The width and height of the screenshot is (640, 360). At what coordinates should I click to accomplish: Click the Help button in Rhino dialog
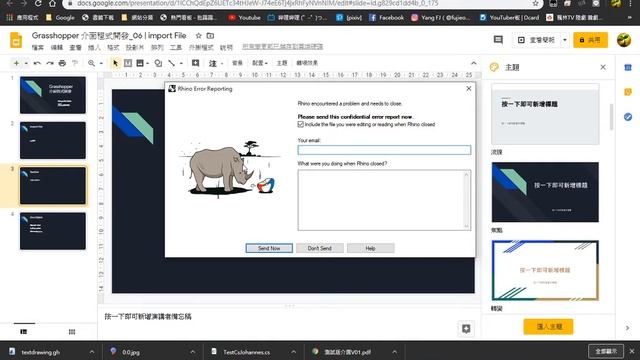tap(370, 248)
